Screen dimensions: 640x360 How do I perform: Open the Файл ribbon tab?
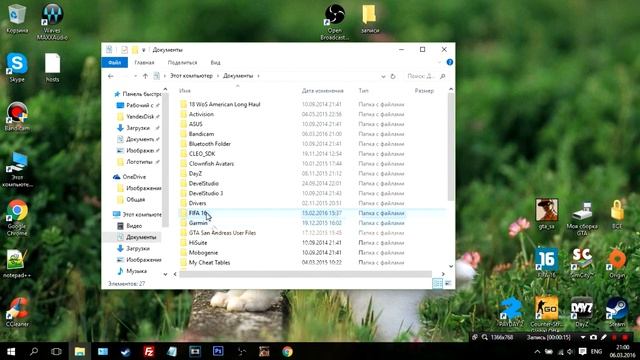[x=115, y=62]
